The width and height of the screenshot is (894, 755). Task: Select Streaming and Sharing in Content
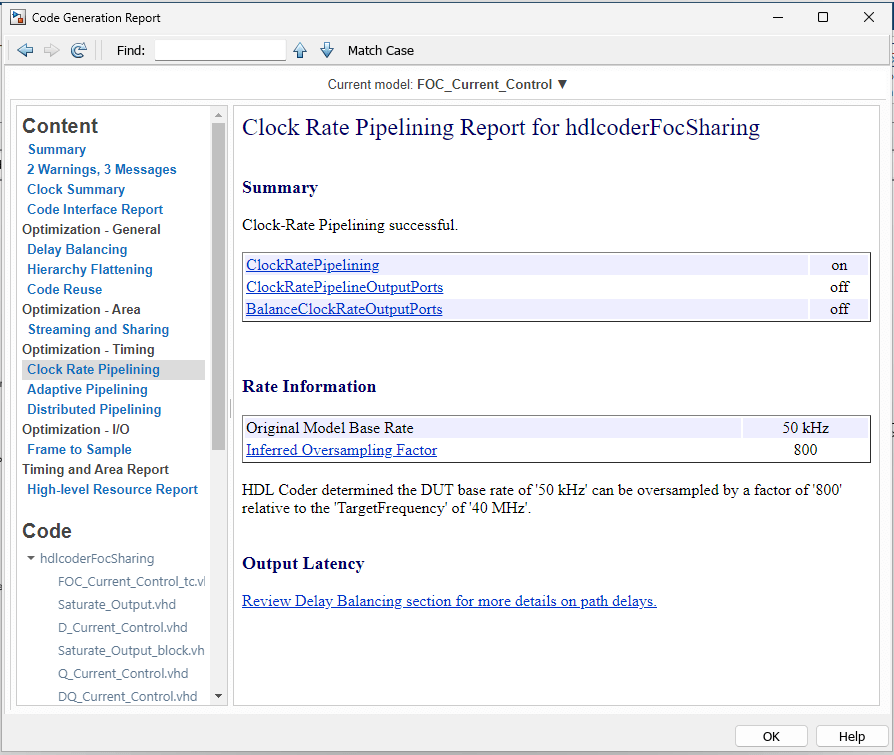point(98,329)
